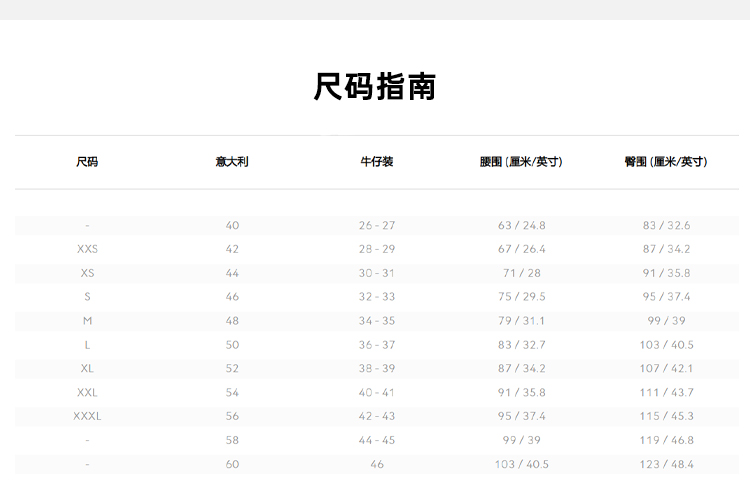Screen dimensions: 750x485
Task: Click Italian size 44 cell
Action: pyautogui.click(x=232, y=273)
